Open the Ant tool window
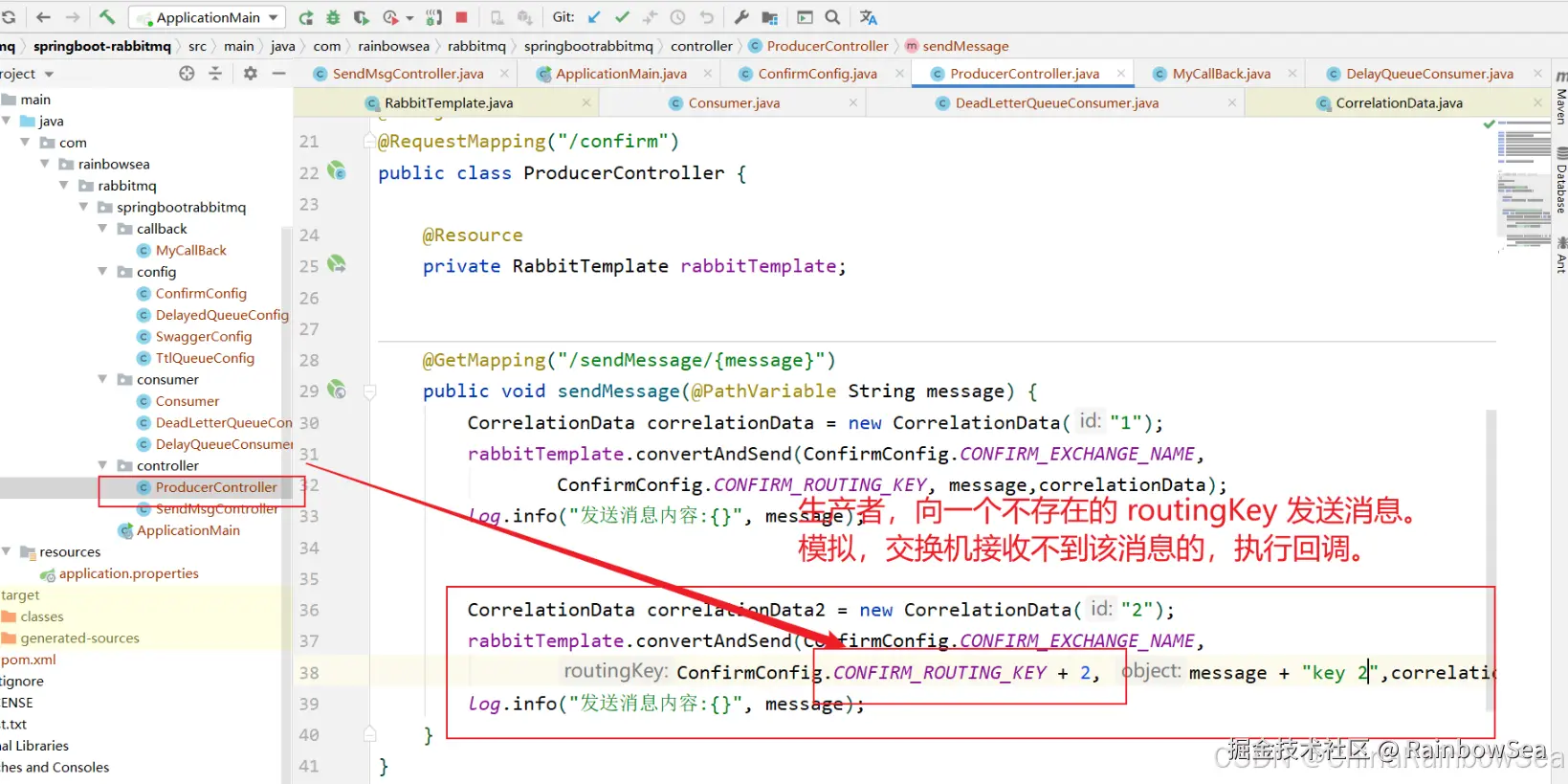The image size is (1568, 784). coord(1560,255)
